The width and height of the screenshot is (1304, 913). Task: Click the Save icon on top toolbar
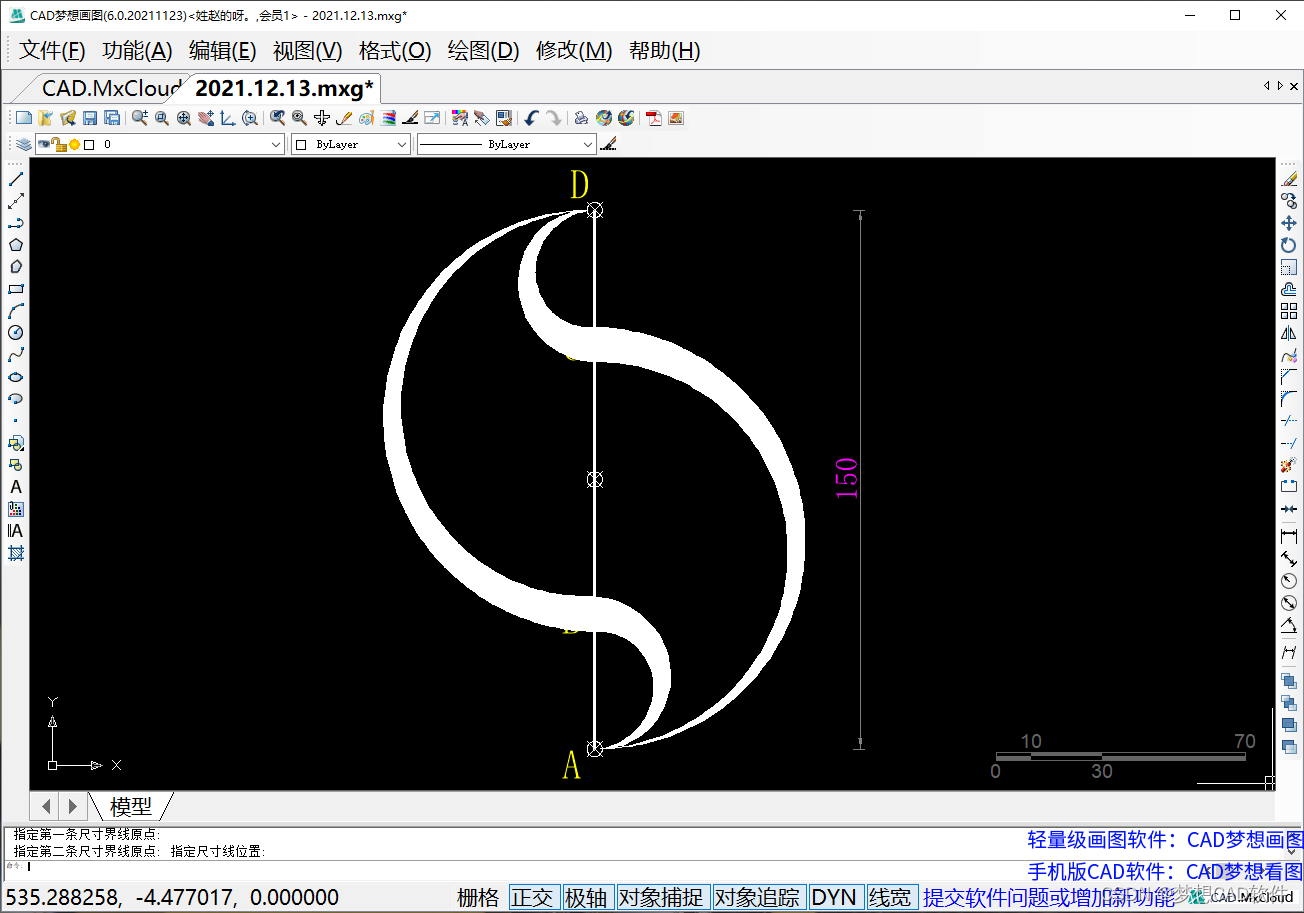pyautogui.click(x=89, y=117)
